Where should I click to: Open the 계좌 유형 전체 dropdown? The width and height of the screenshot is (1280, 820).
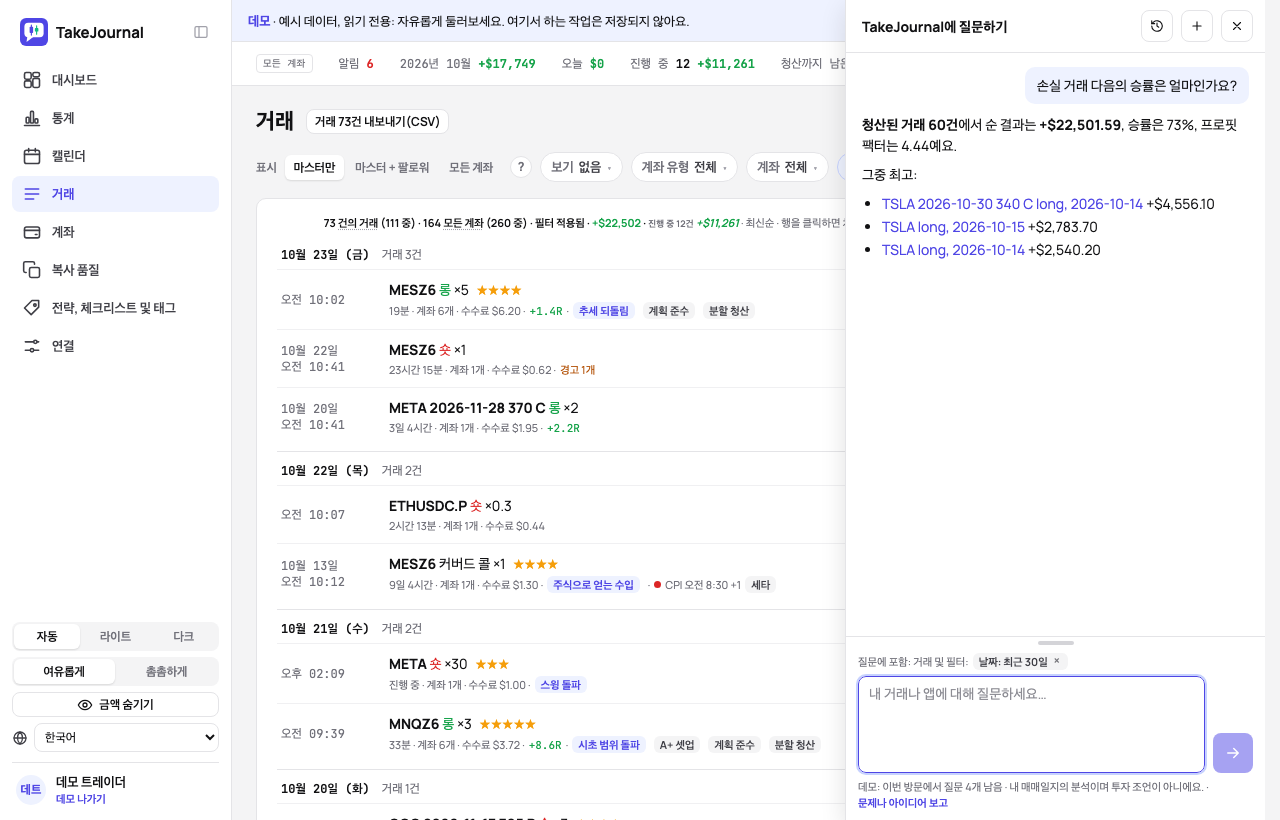(684, 167)
